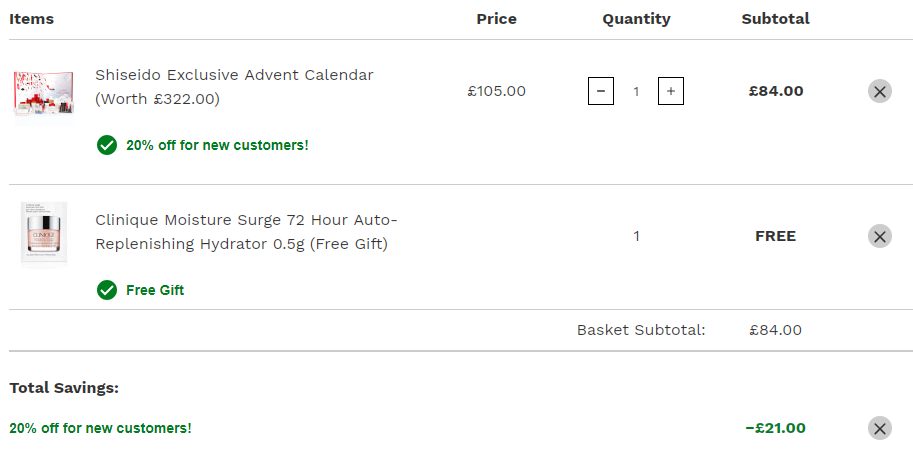Open the Clinique Moisture Surge product image

[44, 234]
